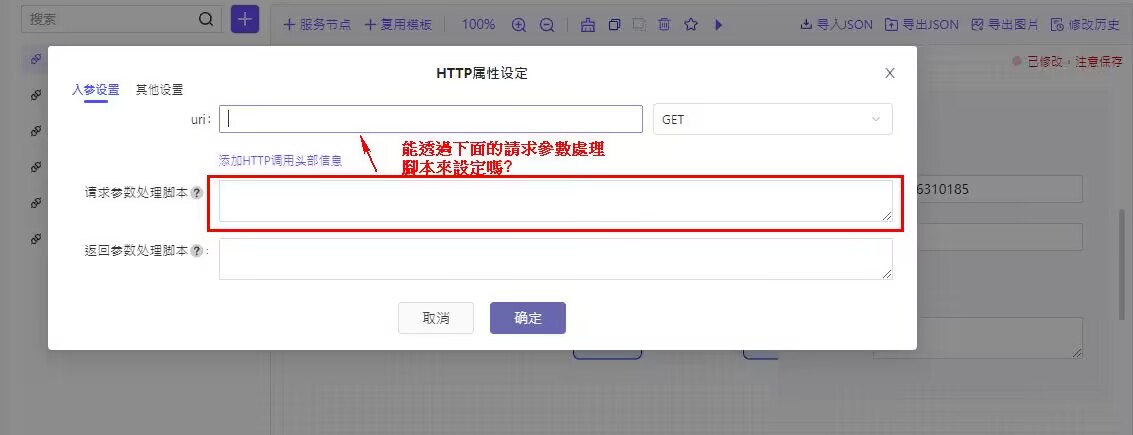The height and width of the screenshot is (435, 1133).
Task: Click the zoom in magnifier icon
Action: click(x=518, y=25)
